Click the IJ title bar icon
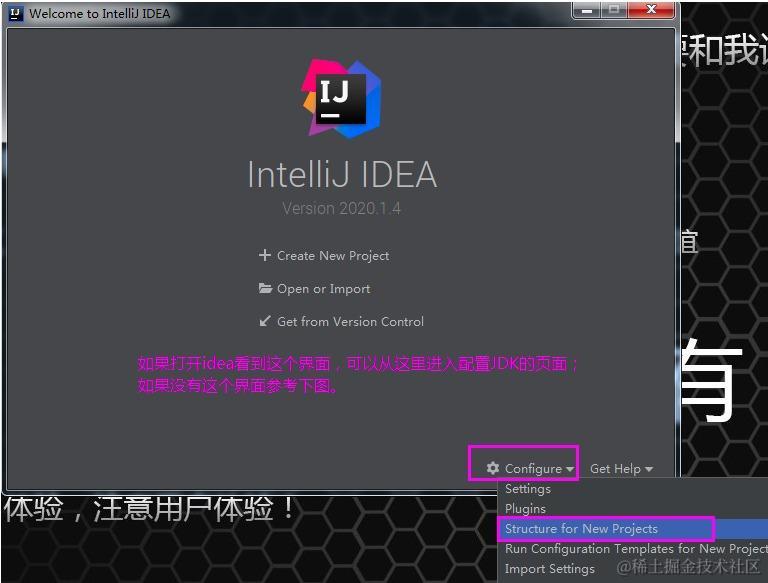Screen dimensions: 768x583 pos(16,13)
